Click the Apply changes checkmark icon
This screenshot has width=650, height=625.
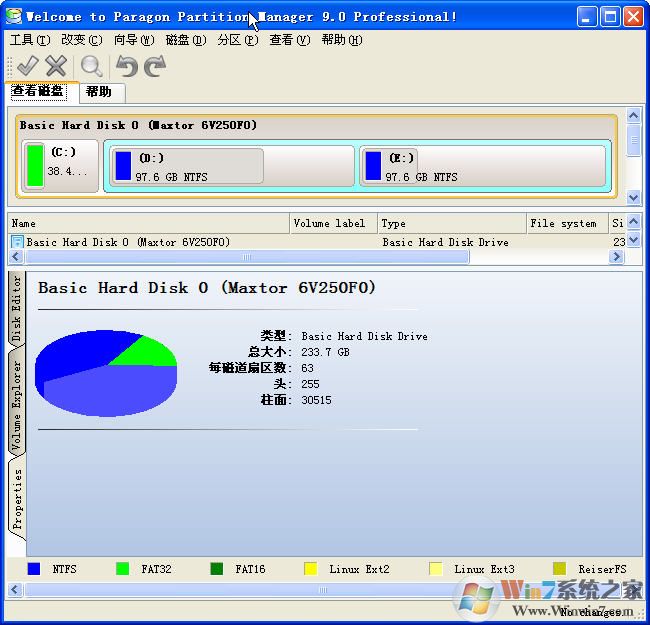pyautogui.click(x=27, y=66)
